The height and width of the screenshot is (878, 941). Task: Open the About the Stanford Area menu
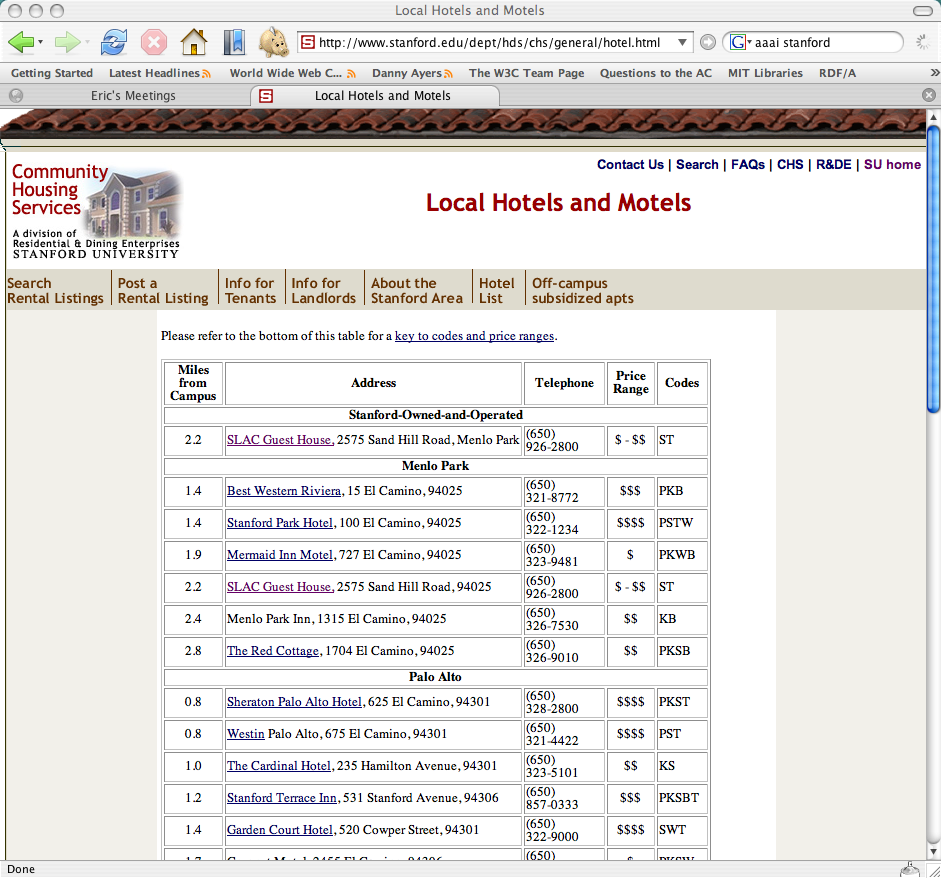click(x=417, y=290)
